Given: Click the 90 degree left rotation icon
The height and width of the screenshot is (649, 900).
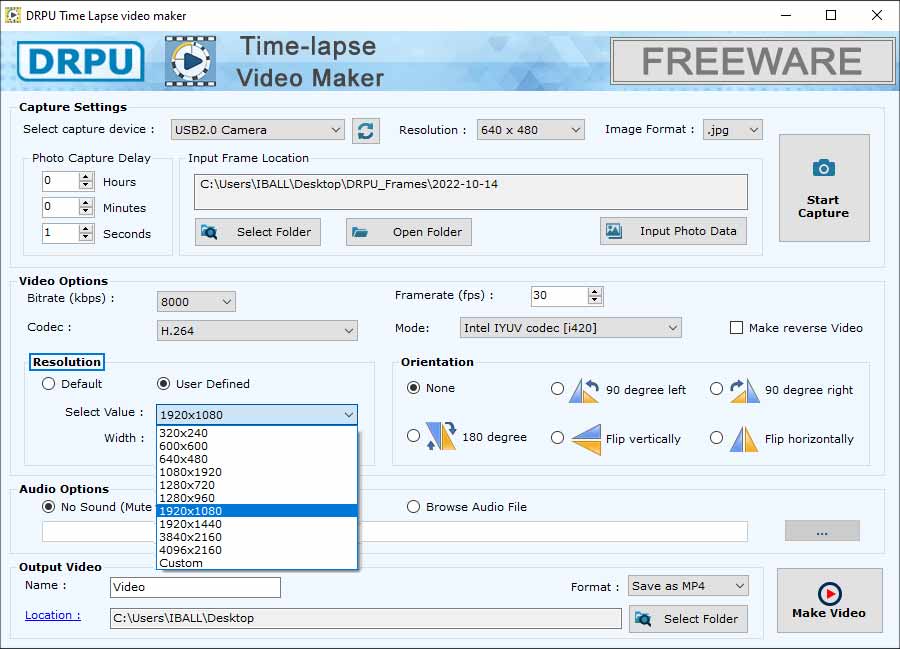Looking at the screenshot, I should (584, 390).
